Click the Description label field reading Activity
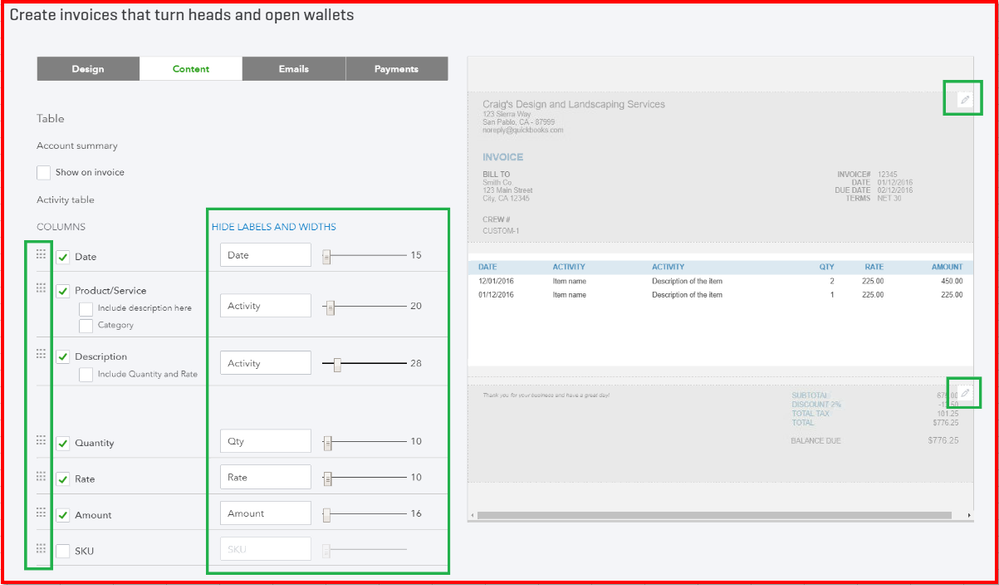 click(266, 363)
